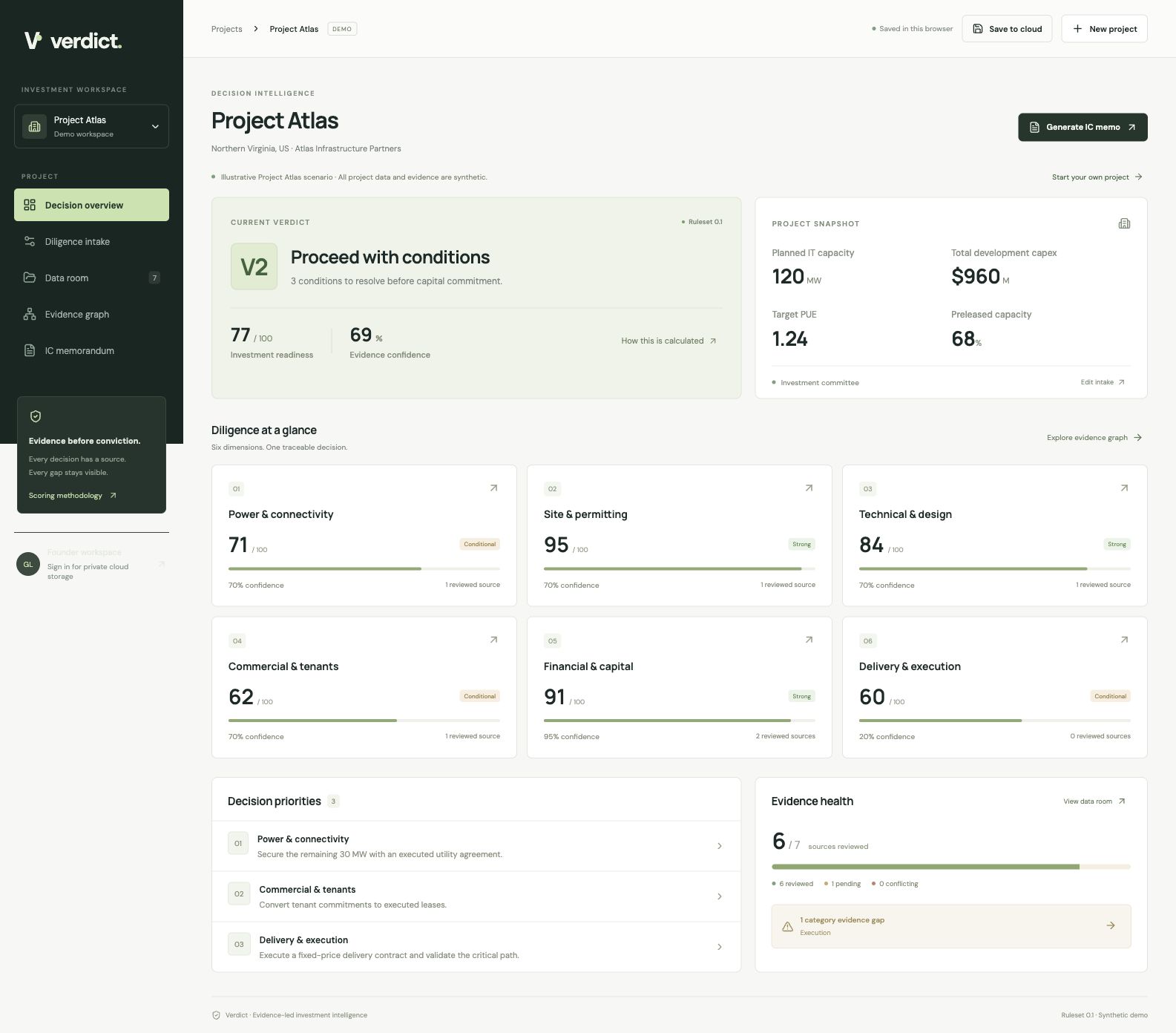Click the 01 badge on Power & connectivity card
This screenshot has height=1033, width=1176.
coord(237,489)
